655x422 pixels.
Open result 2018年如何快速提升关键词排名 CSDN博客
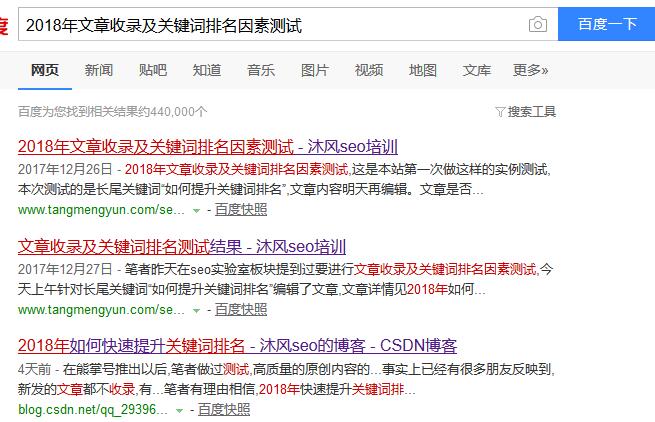[237, 346]
